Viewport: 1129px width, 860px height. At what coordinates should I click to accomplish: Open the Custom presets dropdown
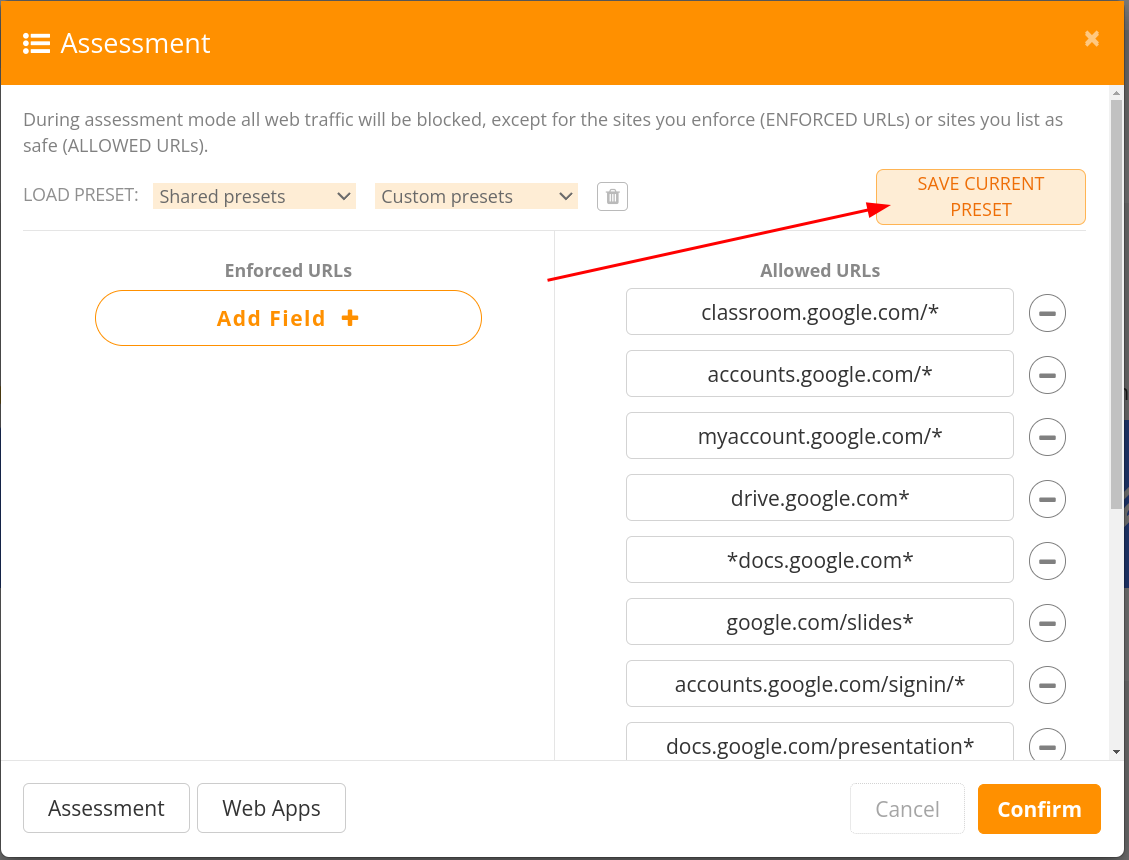[476, 196]
